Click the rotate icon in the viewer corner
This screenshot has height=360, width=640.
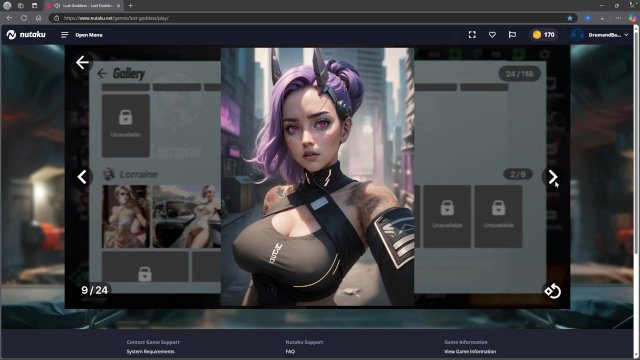point(552,291)
